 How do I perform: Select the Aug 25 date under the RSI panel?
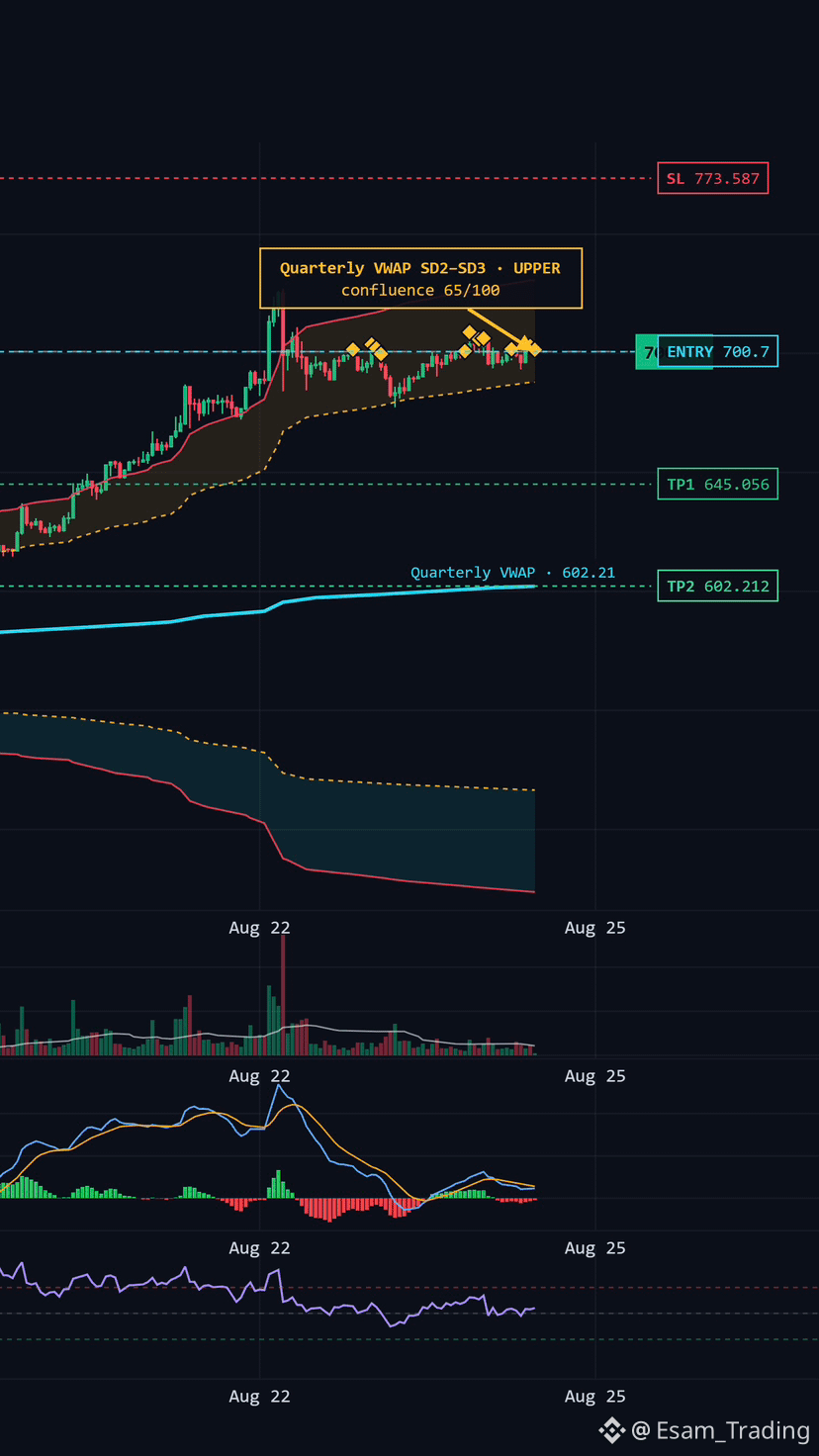[594, 1397]
